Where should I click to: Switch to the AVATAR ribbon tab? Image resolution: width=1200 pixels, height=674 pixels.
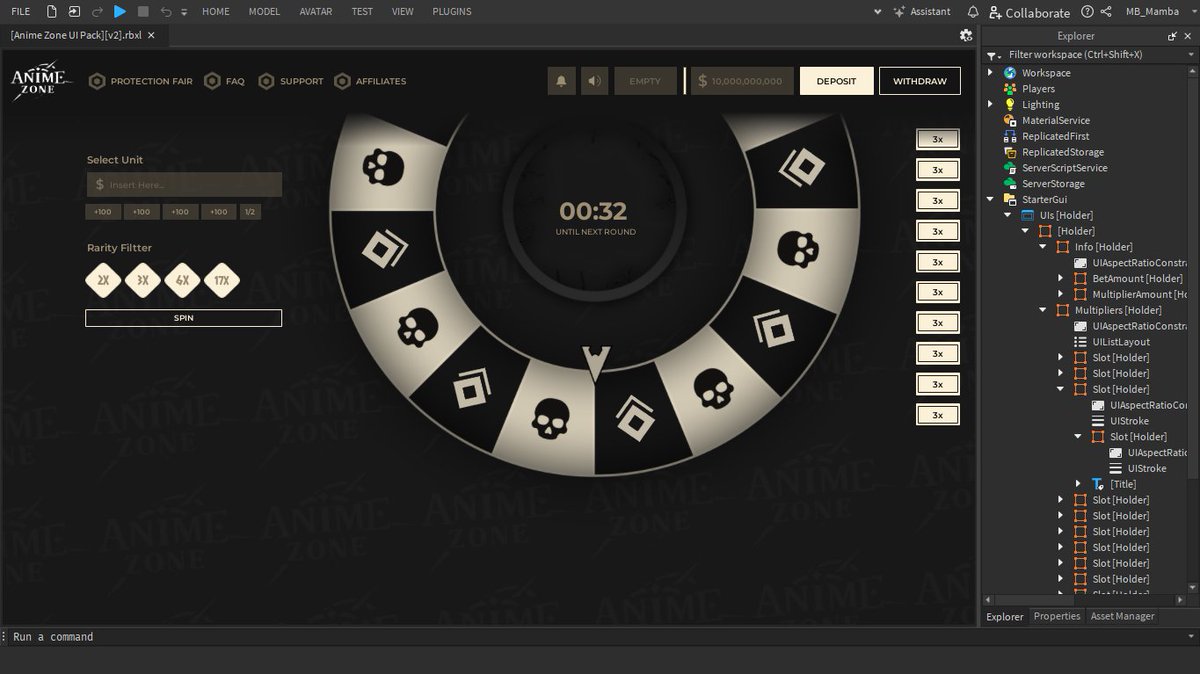[317, 12]
